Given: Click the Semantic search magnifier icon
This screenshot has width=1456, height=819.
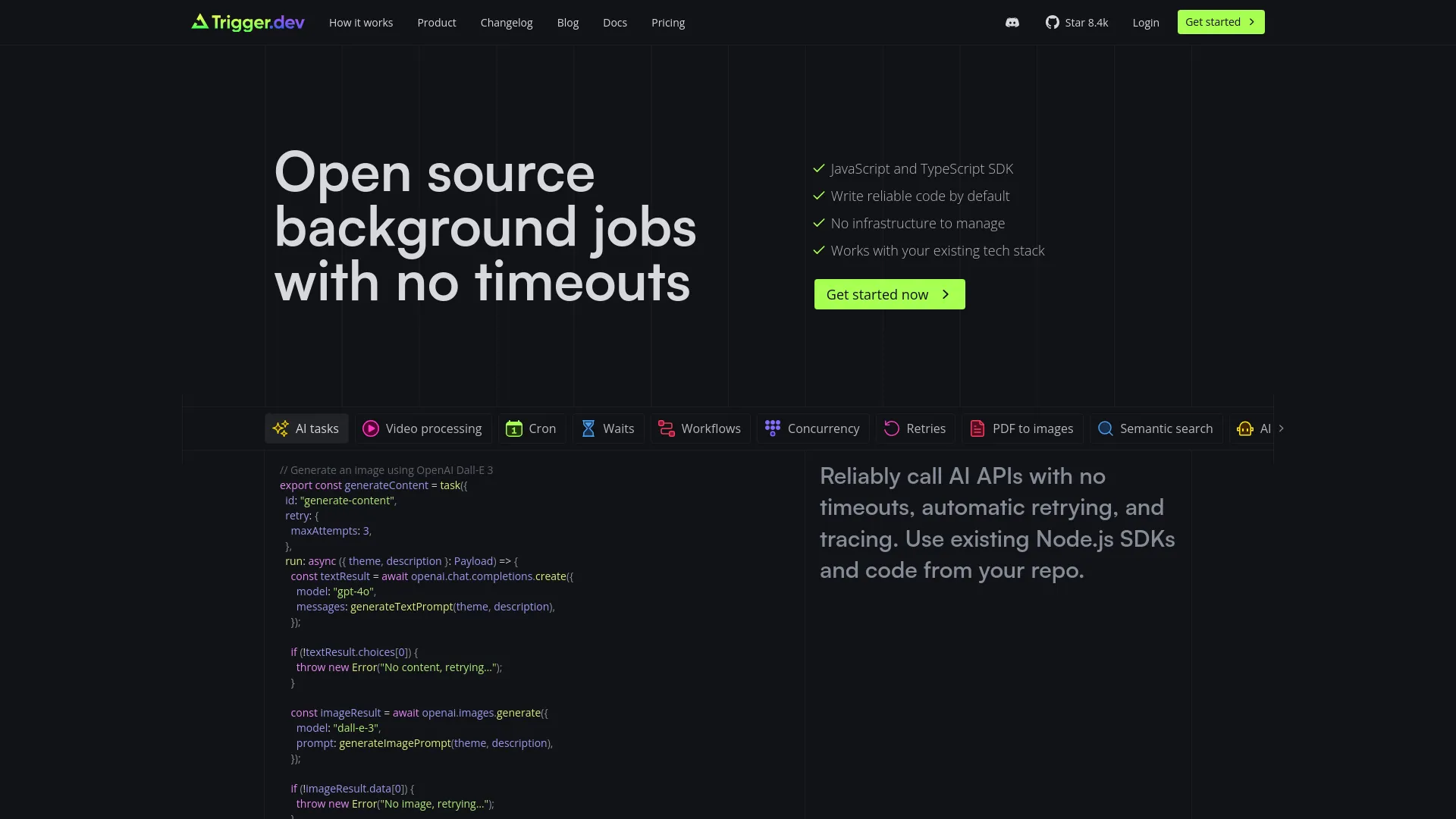Looking at the screenshot, I should click(1104, 428).
